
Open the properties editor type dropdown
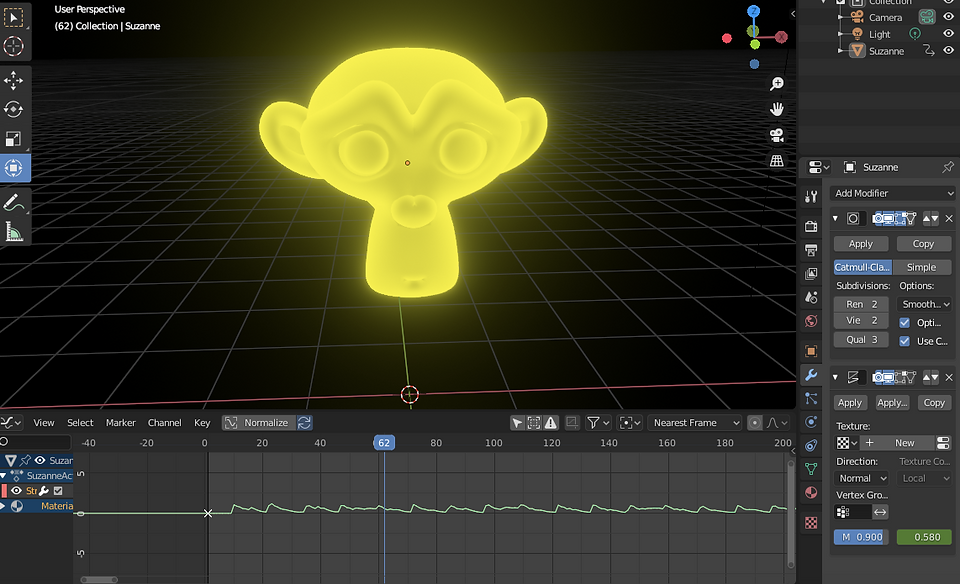pos(819,167)
